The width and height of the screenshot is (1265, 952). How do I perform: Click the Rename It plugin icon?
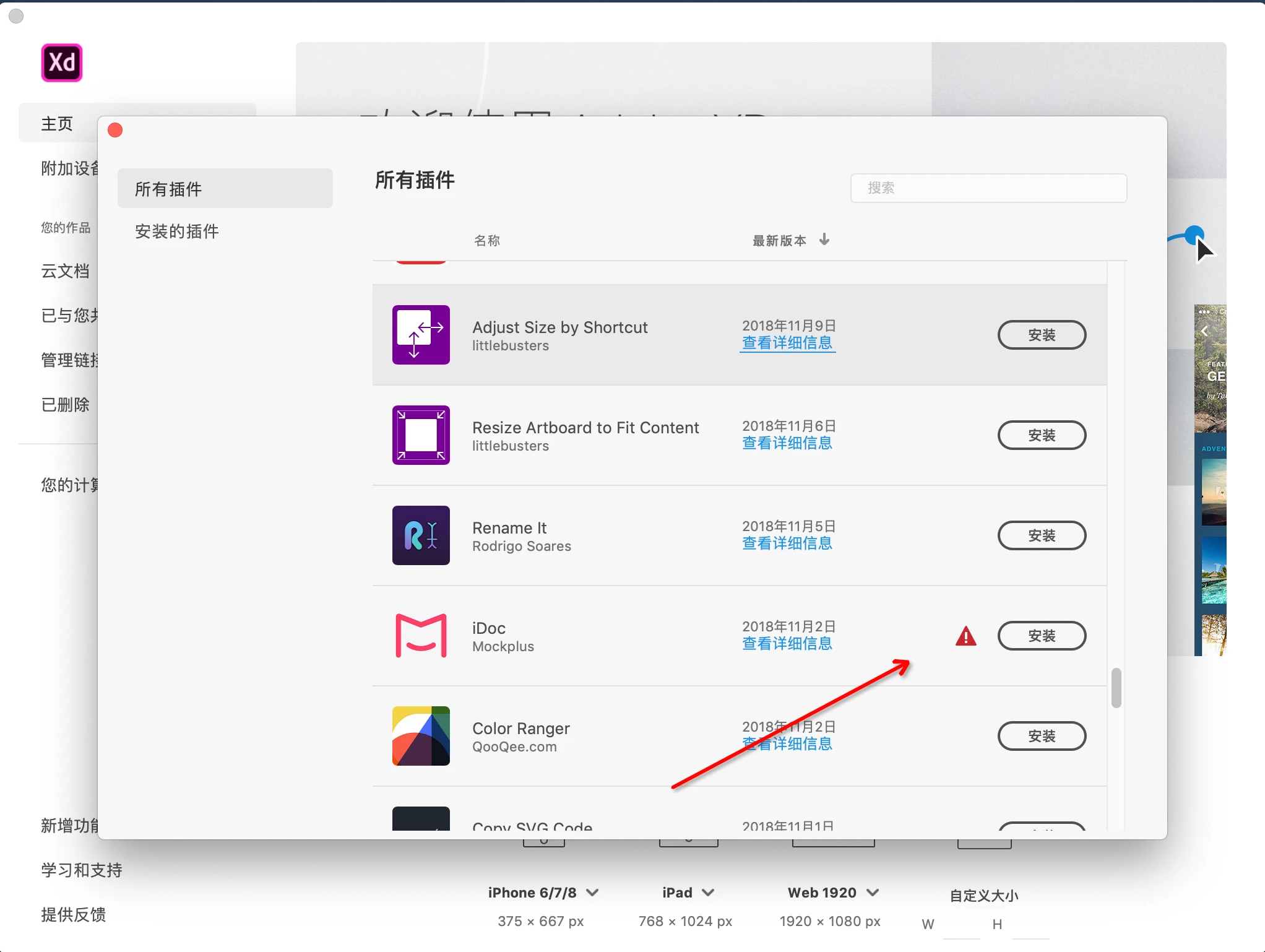421,535
